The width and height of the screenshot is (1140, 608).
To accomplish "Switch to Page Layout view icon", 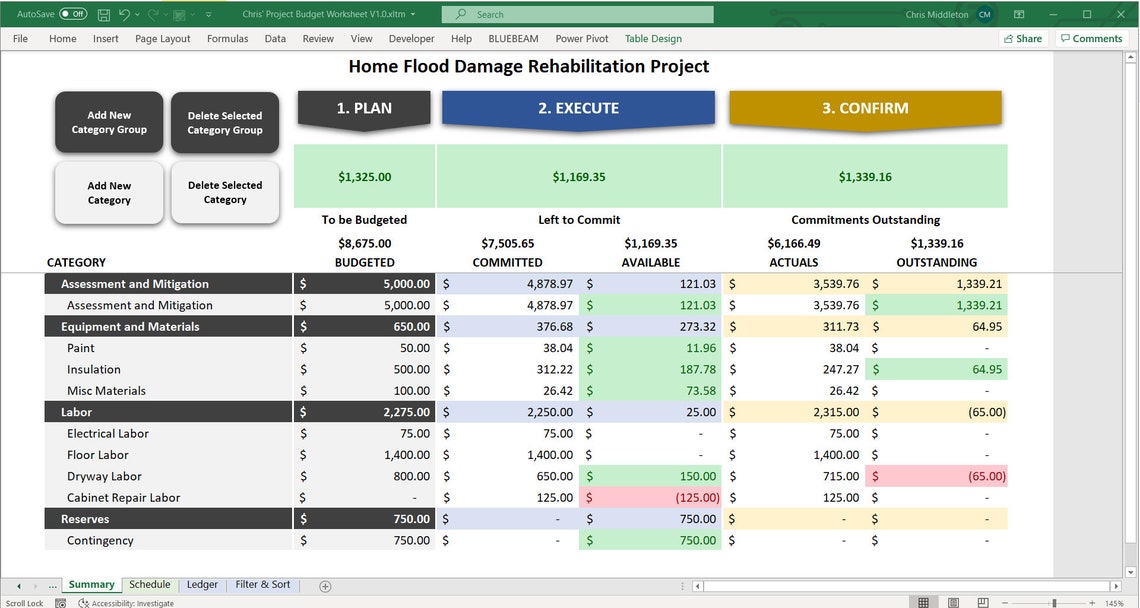I will (953, 603).
